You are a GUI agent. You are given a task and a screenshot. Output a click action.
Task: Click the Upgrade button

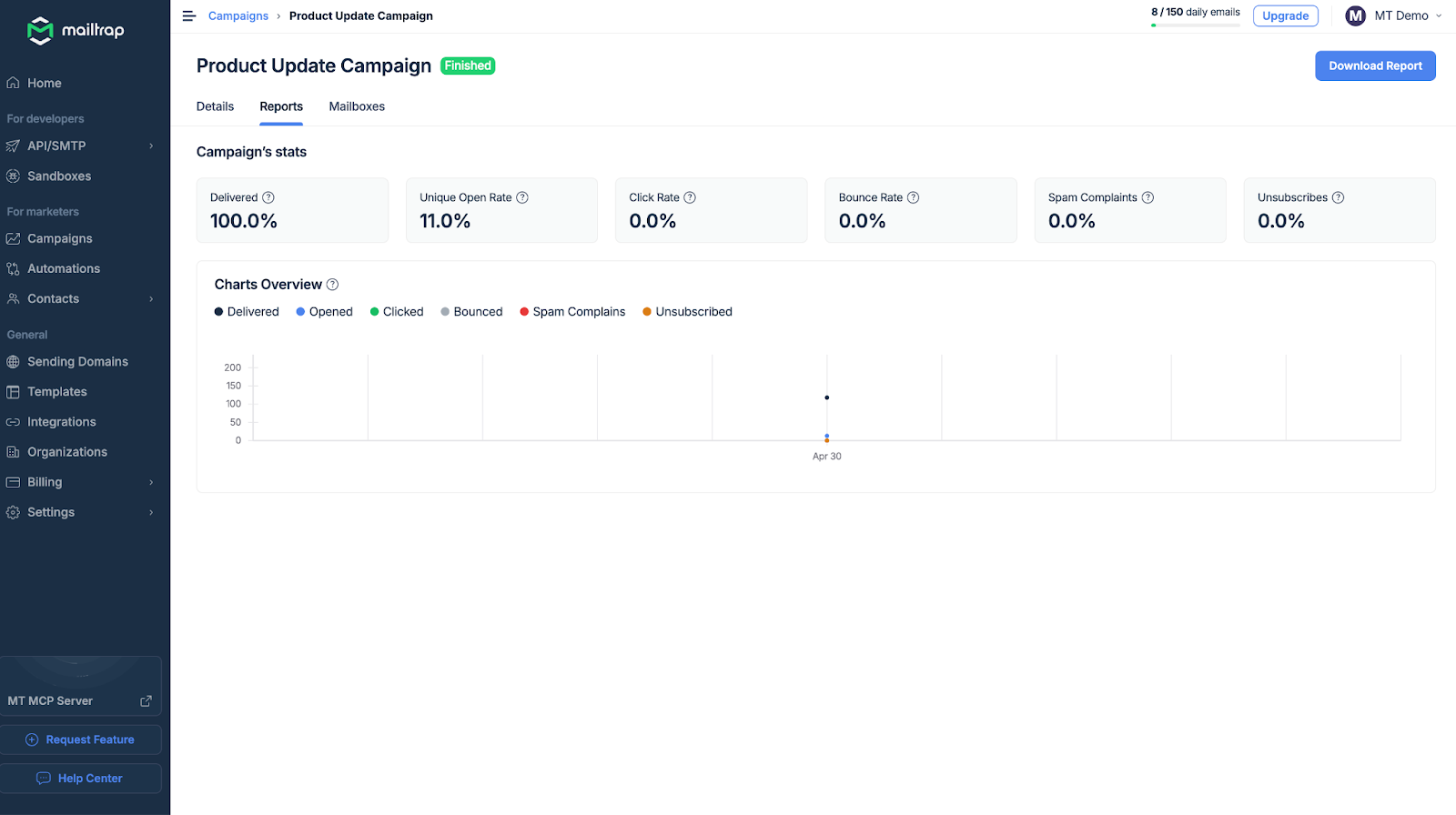coord(1285,16)
